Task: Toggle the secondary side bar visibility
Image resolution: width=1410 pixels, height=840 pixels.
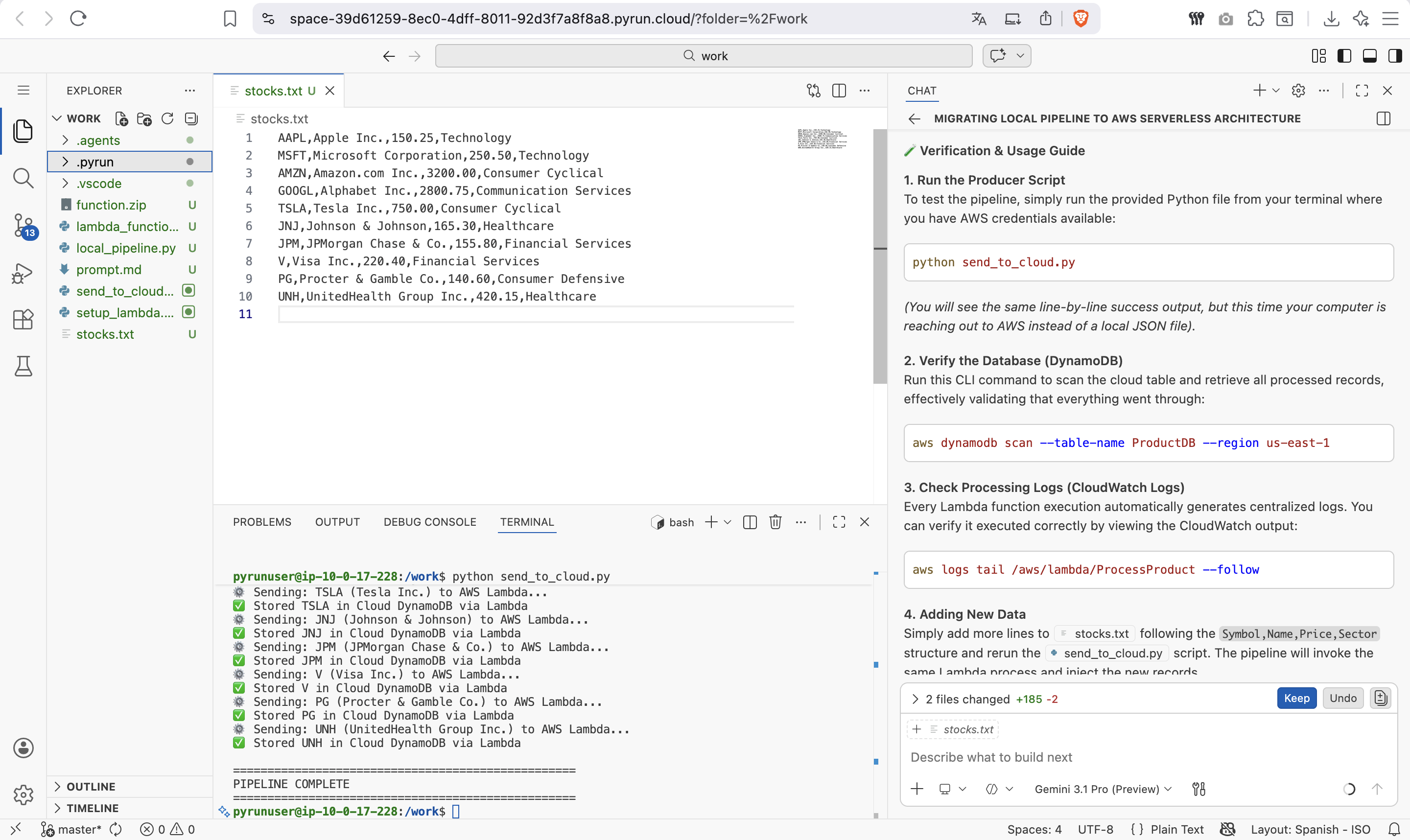Action: [x=1395, y=56]
